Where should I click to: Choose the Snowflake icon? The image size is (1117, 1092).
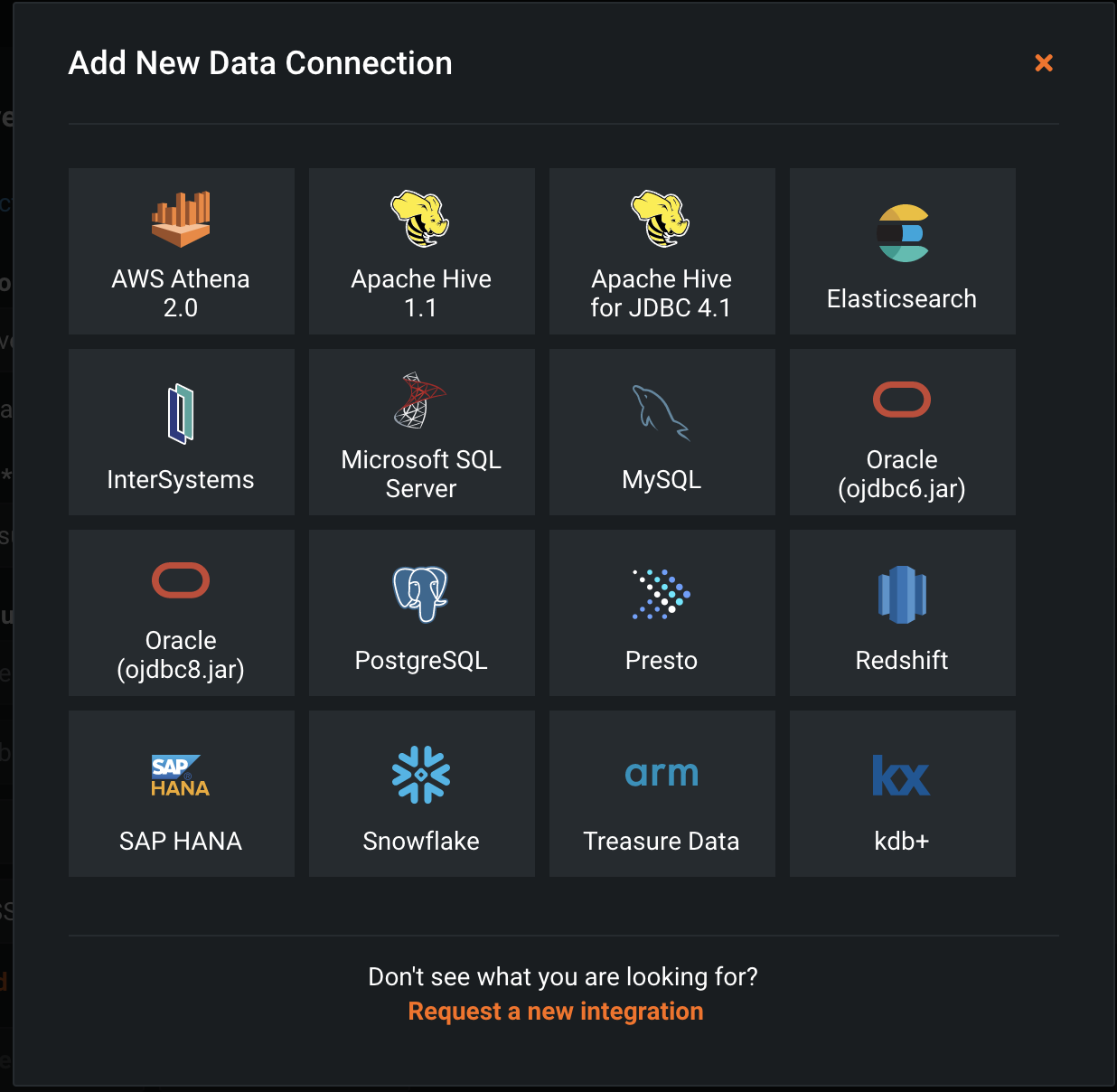420,775
